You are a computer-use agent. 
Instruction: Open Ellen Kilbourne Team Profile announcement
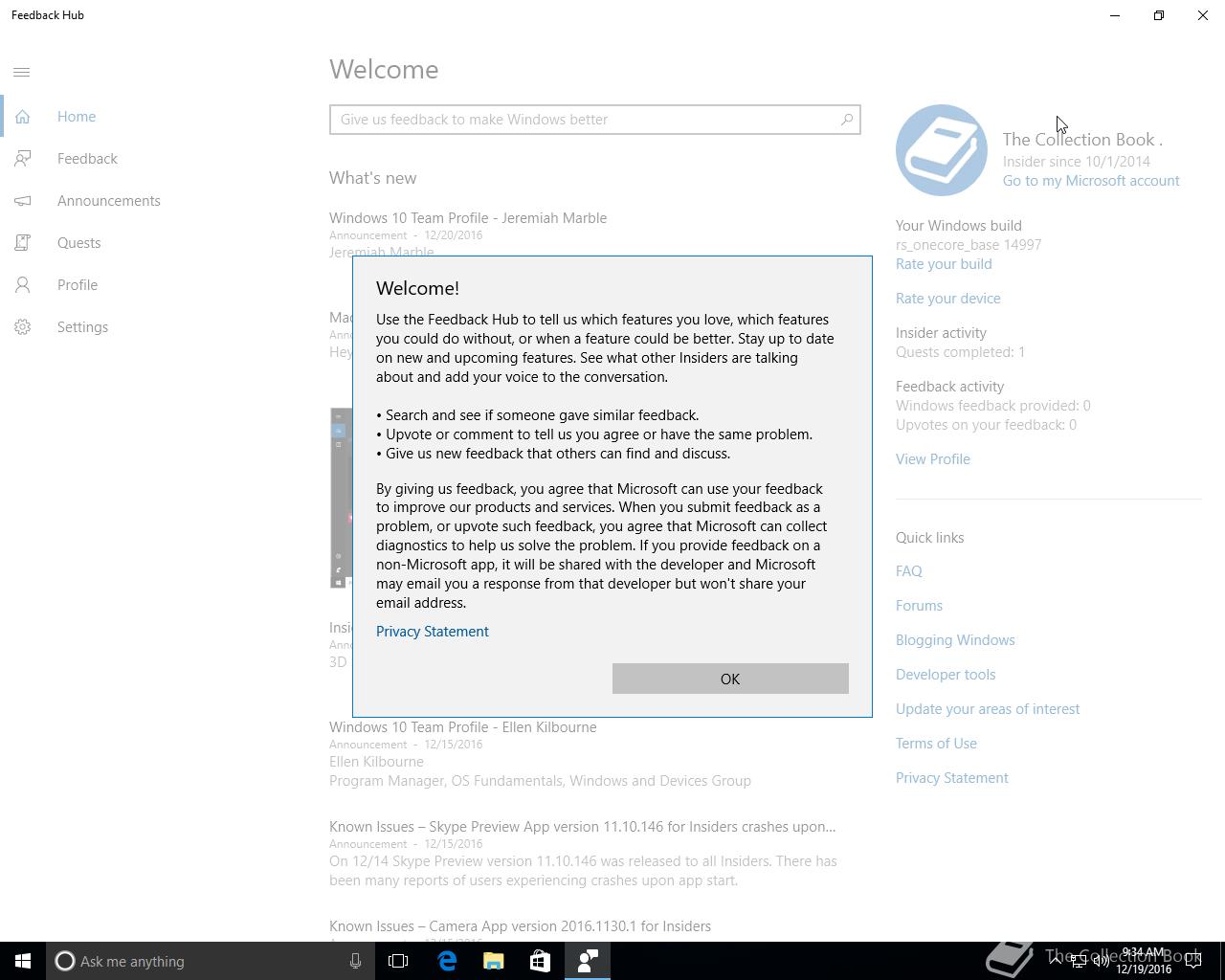click(x=463, y=727)
